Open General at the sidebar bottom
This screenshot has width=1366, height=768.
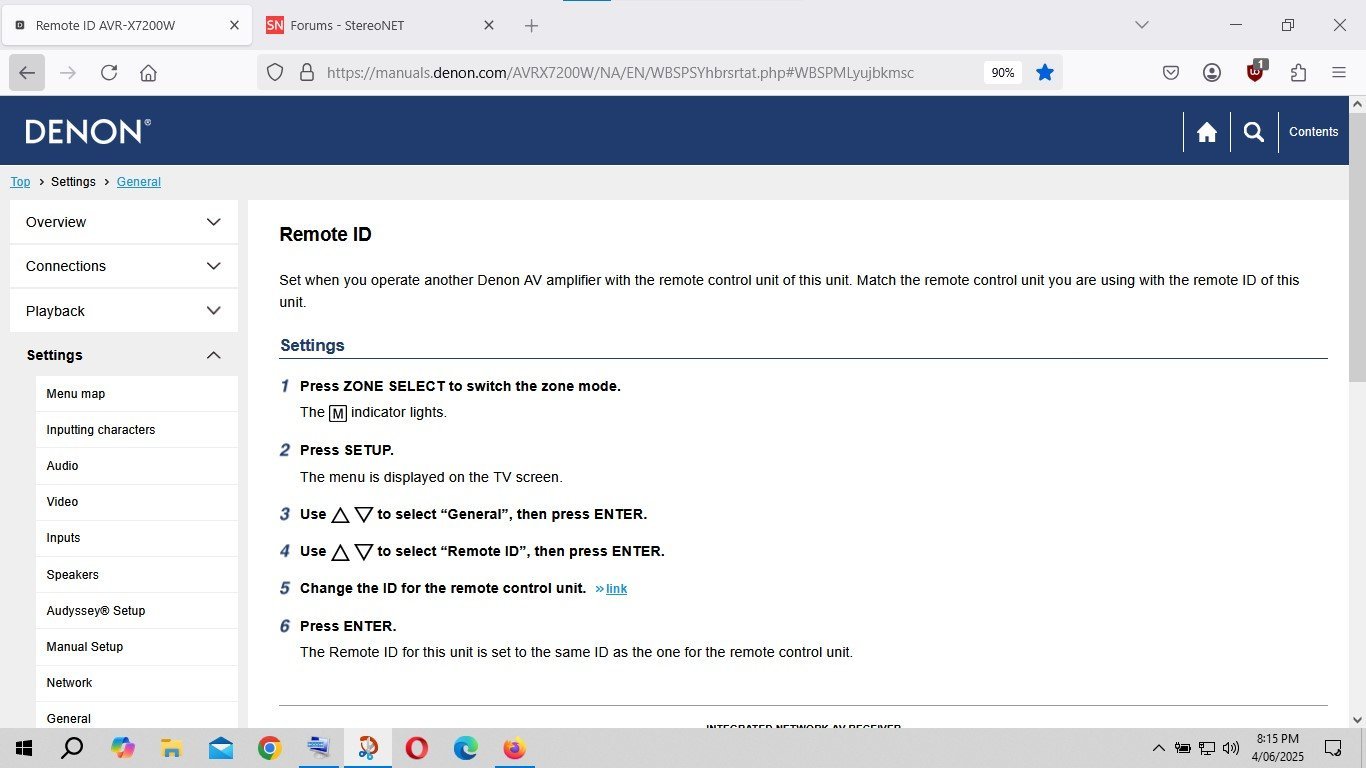[x=137, y=716]
